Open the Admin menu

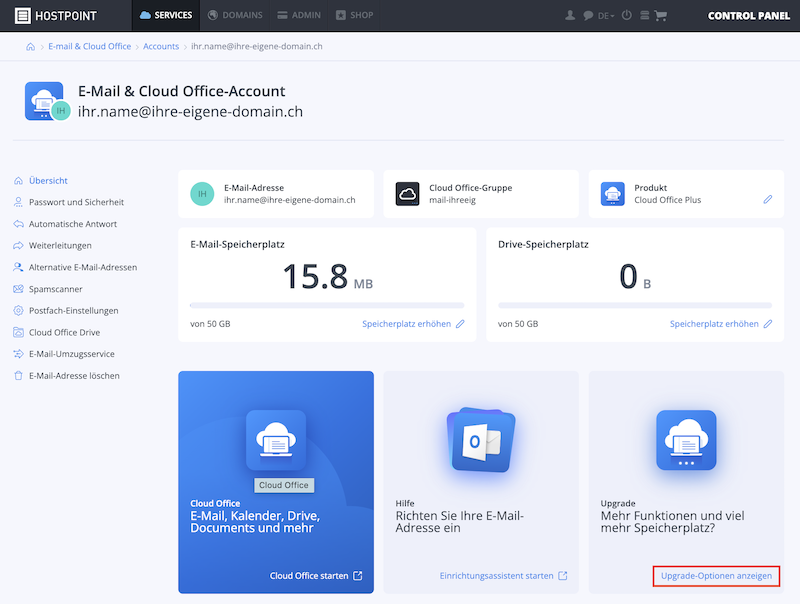pos(299,15)
